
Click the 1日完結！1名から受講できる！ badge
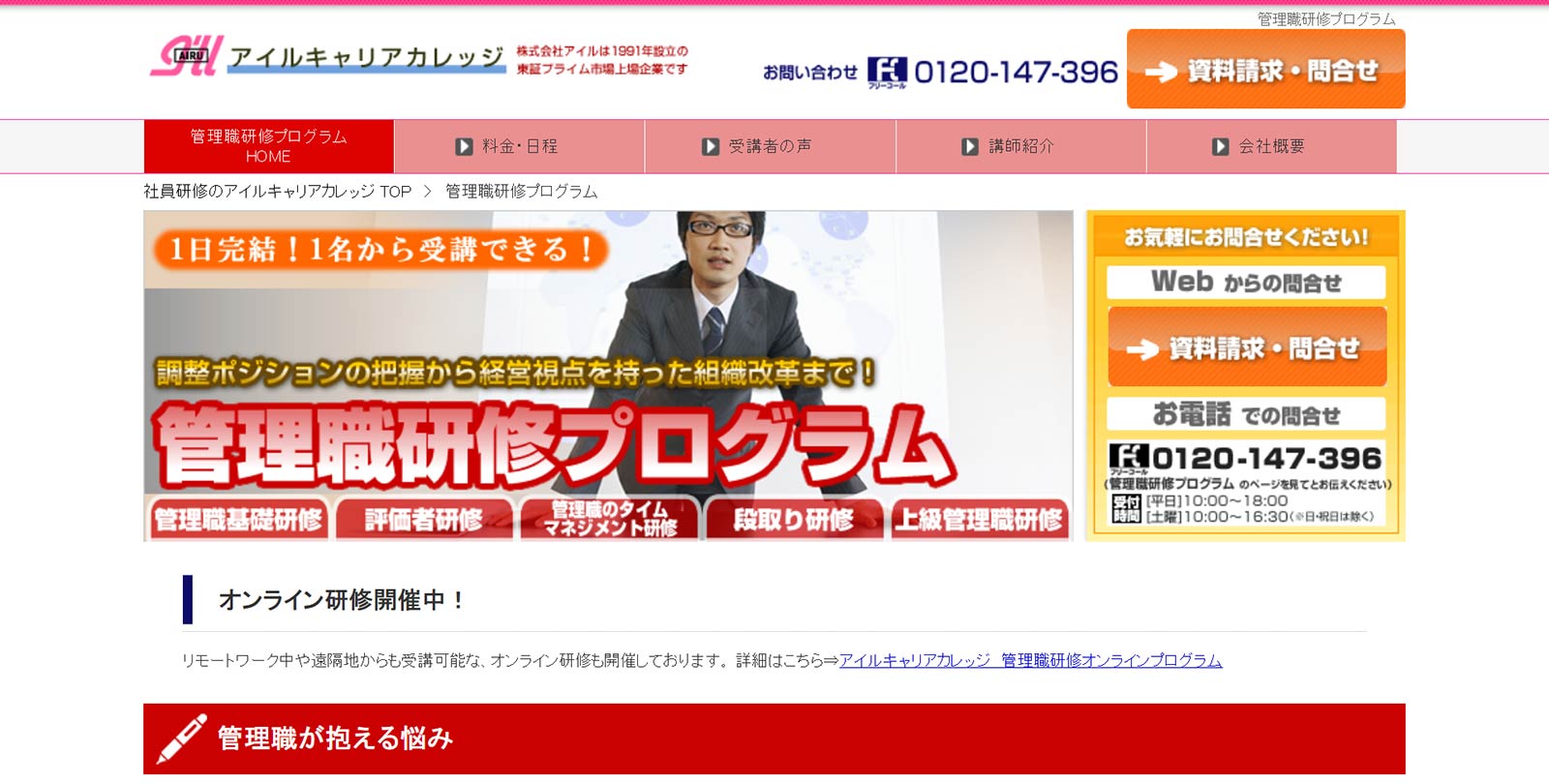click(380, 249)
